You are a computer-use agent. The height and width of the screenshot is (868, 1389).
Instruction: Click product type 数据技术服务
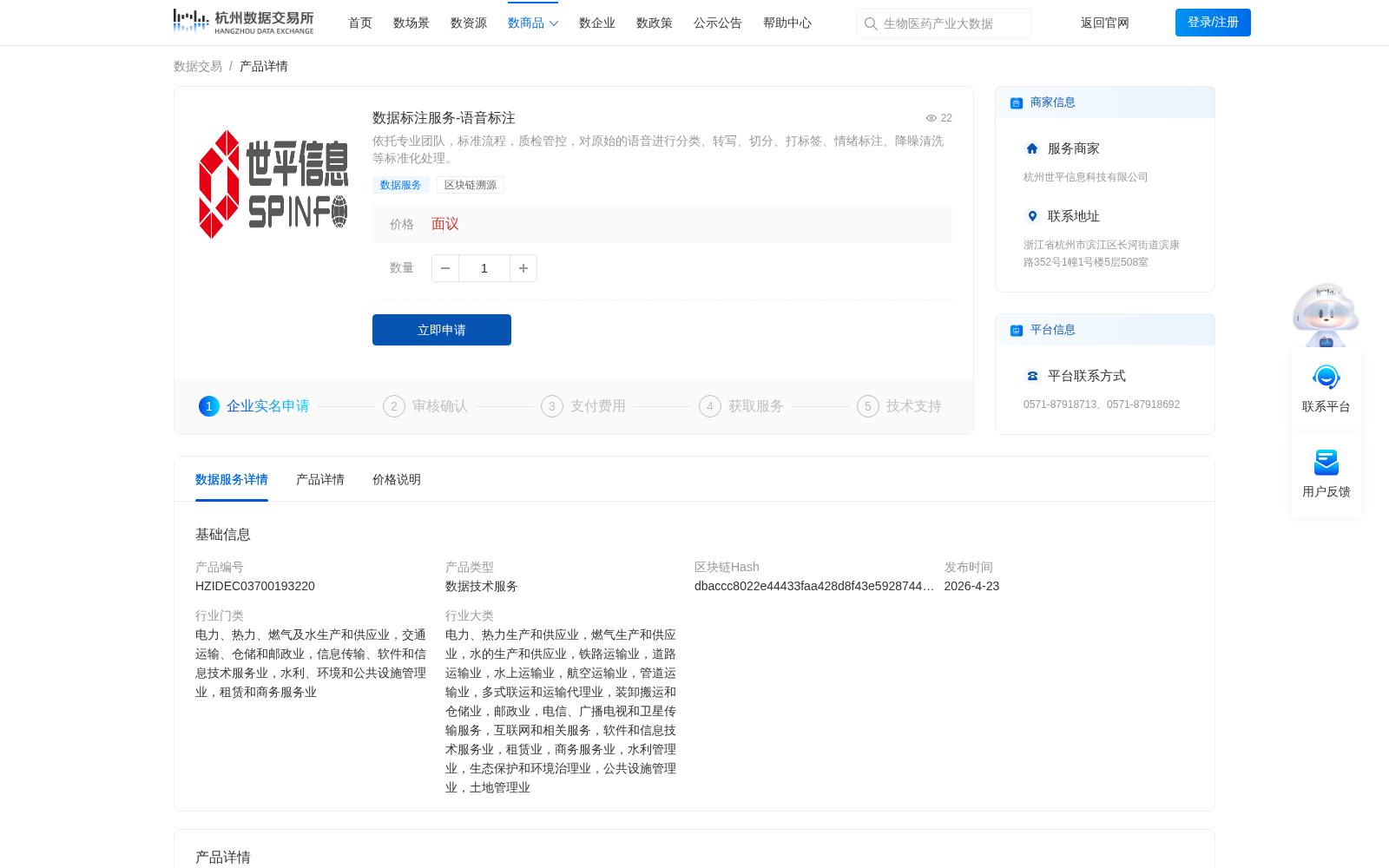click(x=482, y=586)
